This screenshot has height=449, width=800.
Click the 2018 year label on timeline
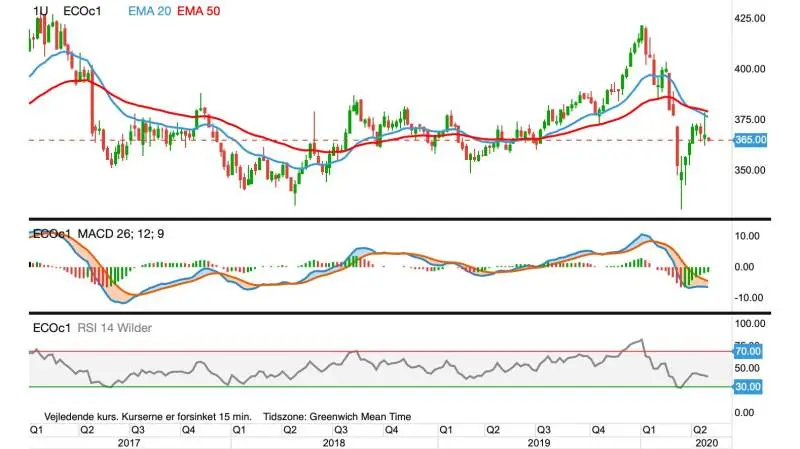point(334,443)
